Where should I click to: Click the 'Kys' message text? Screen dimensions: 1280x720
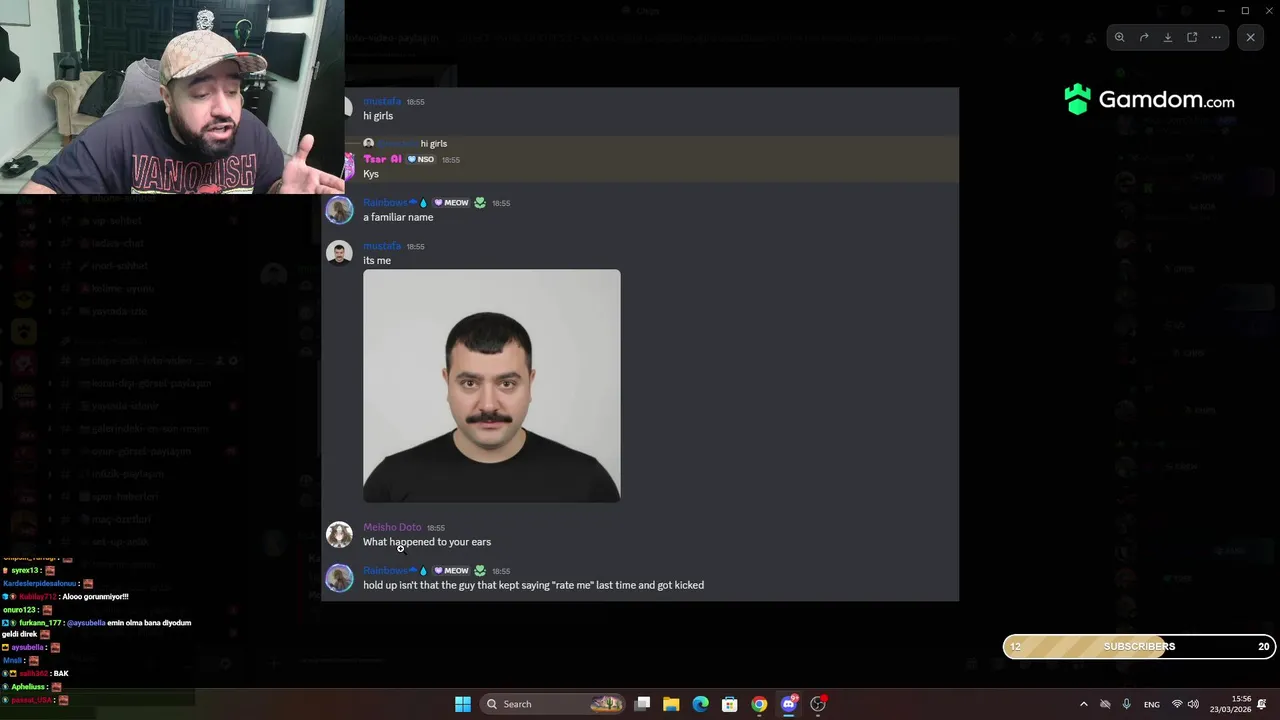tap(371, 174)
